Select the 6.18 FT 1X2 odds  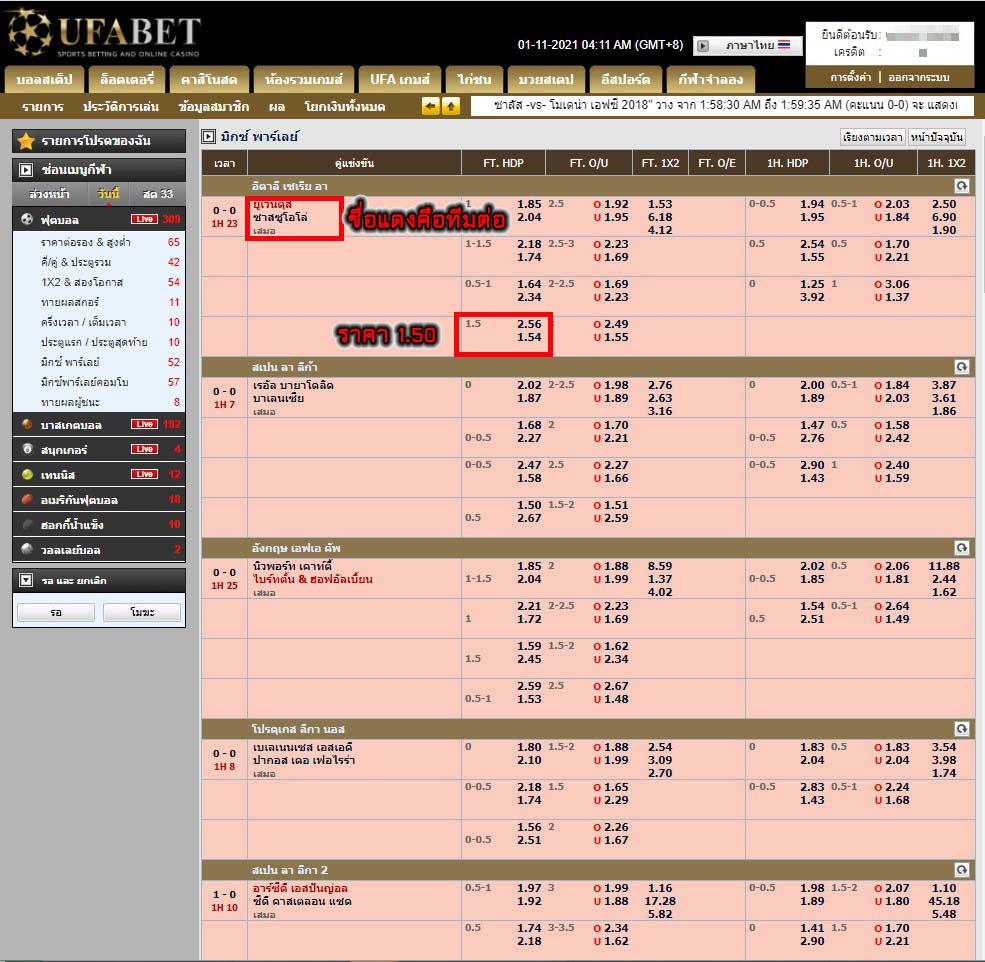(x=660, y=217)
